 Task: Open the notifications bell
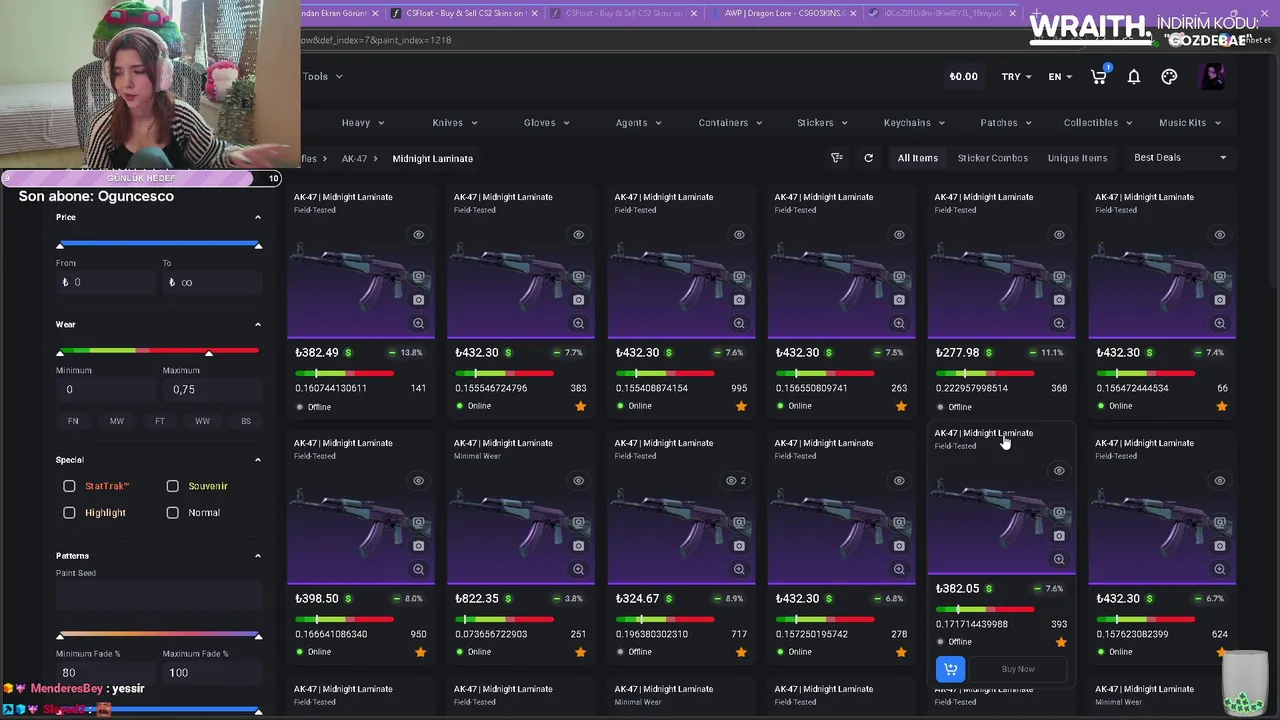pos(1134,77)
